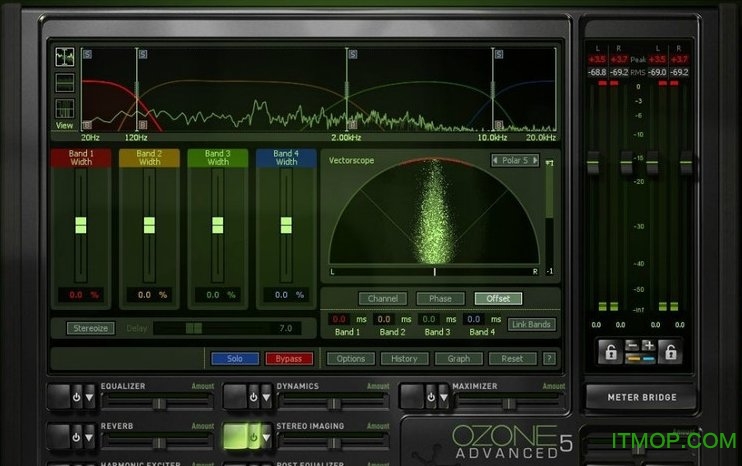Image resolution: width=742 pixels, height=466 pixels.
Task: Toggle the Bypass button
Action: [x=289, y=358]
